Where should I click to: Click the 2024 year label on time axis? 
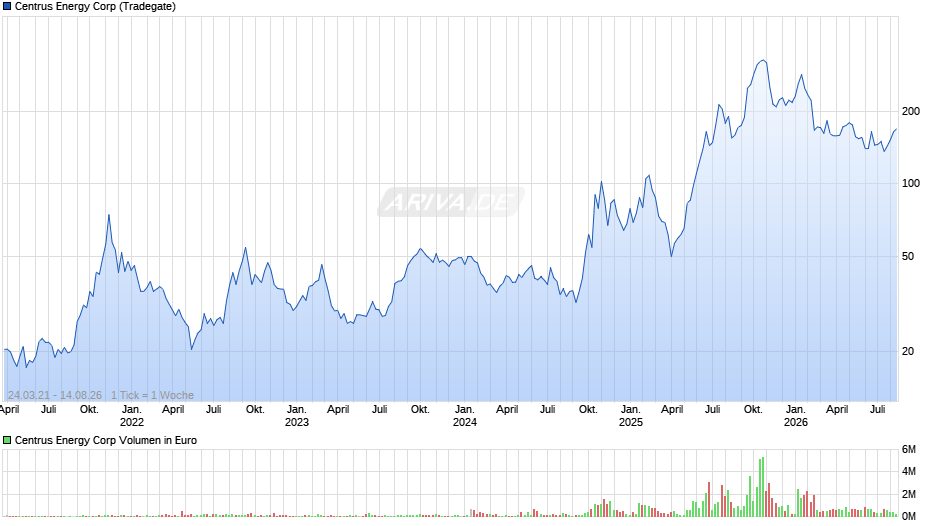point(465,422)
